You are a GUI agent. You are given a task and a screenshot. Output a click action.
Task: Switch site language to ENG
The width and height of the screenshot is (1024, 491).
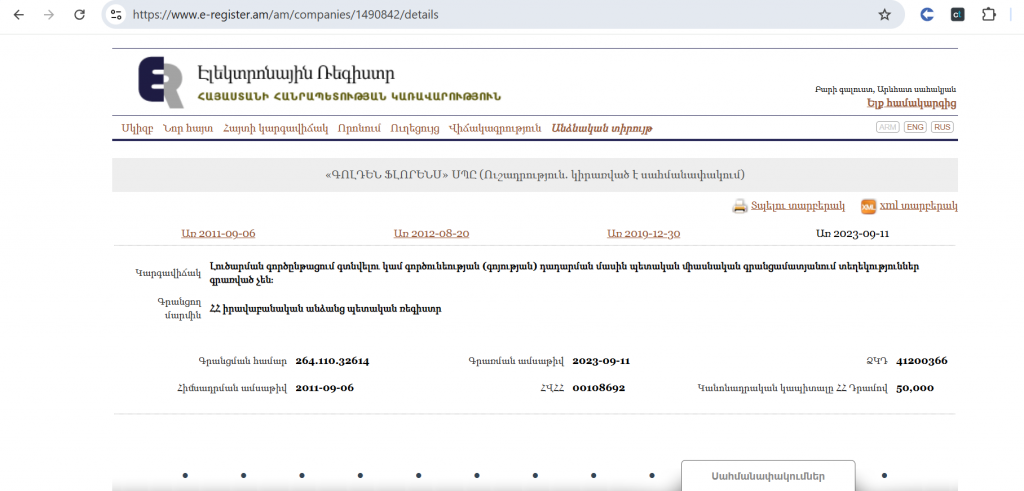(x=914, y=127)
